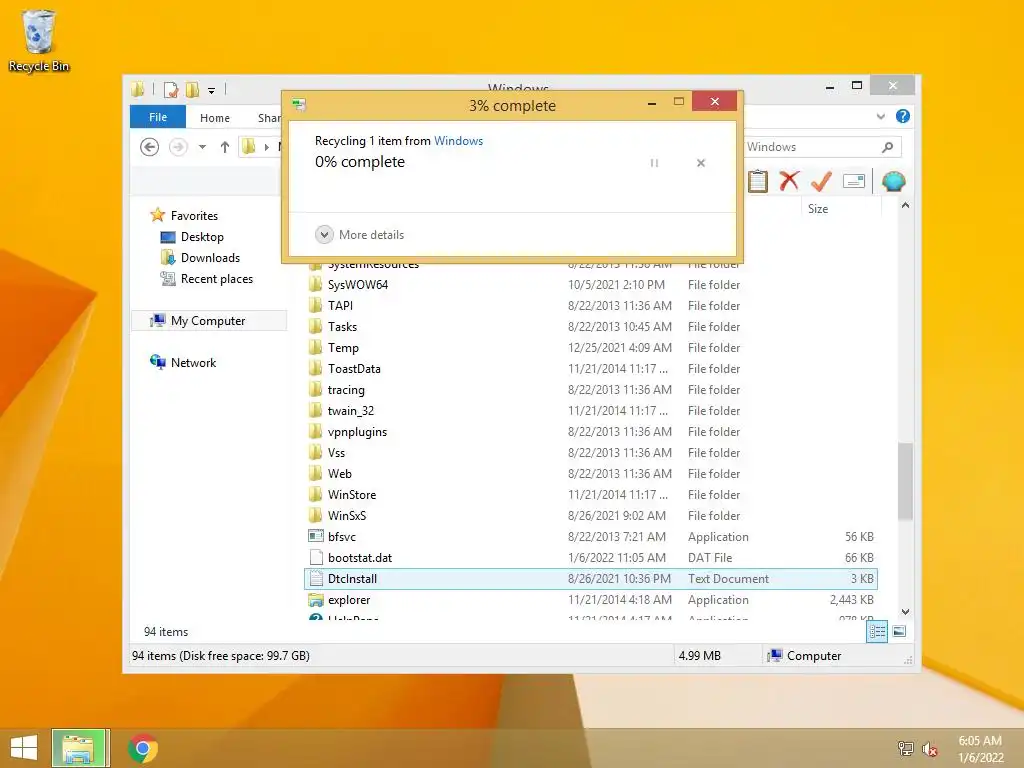Screen dimensions: 1024x768
Task: Click the network tray icon
Action: (906, 749)
